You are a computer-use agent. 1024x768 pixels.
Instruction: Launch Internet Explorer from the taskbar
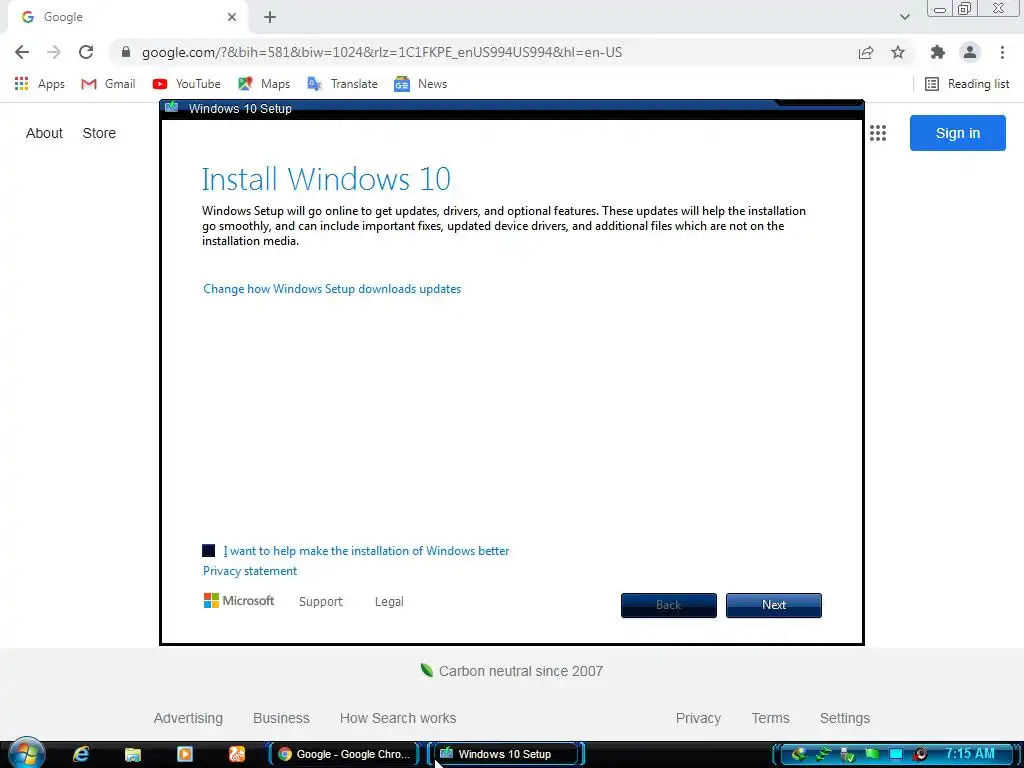(81, 754)
